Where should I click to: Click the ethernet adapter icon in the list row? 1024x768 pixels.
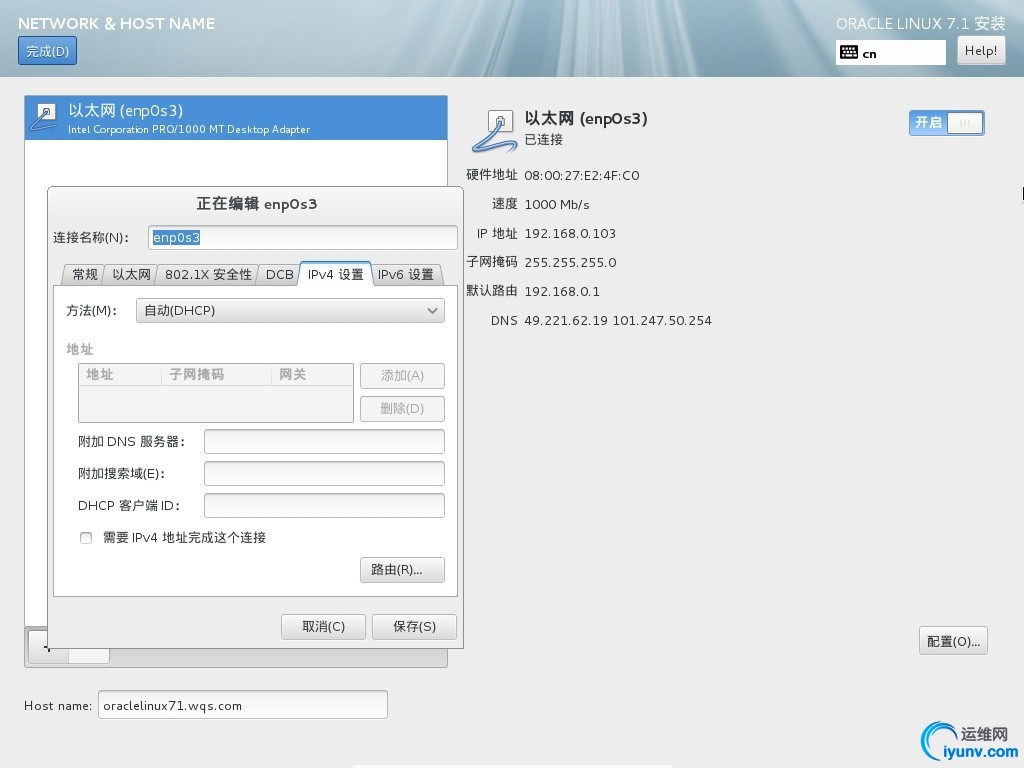45,118
